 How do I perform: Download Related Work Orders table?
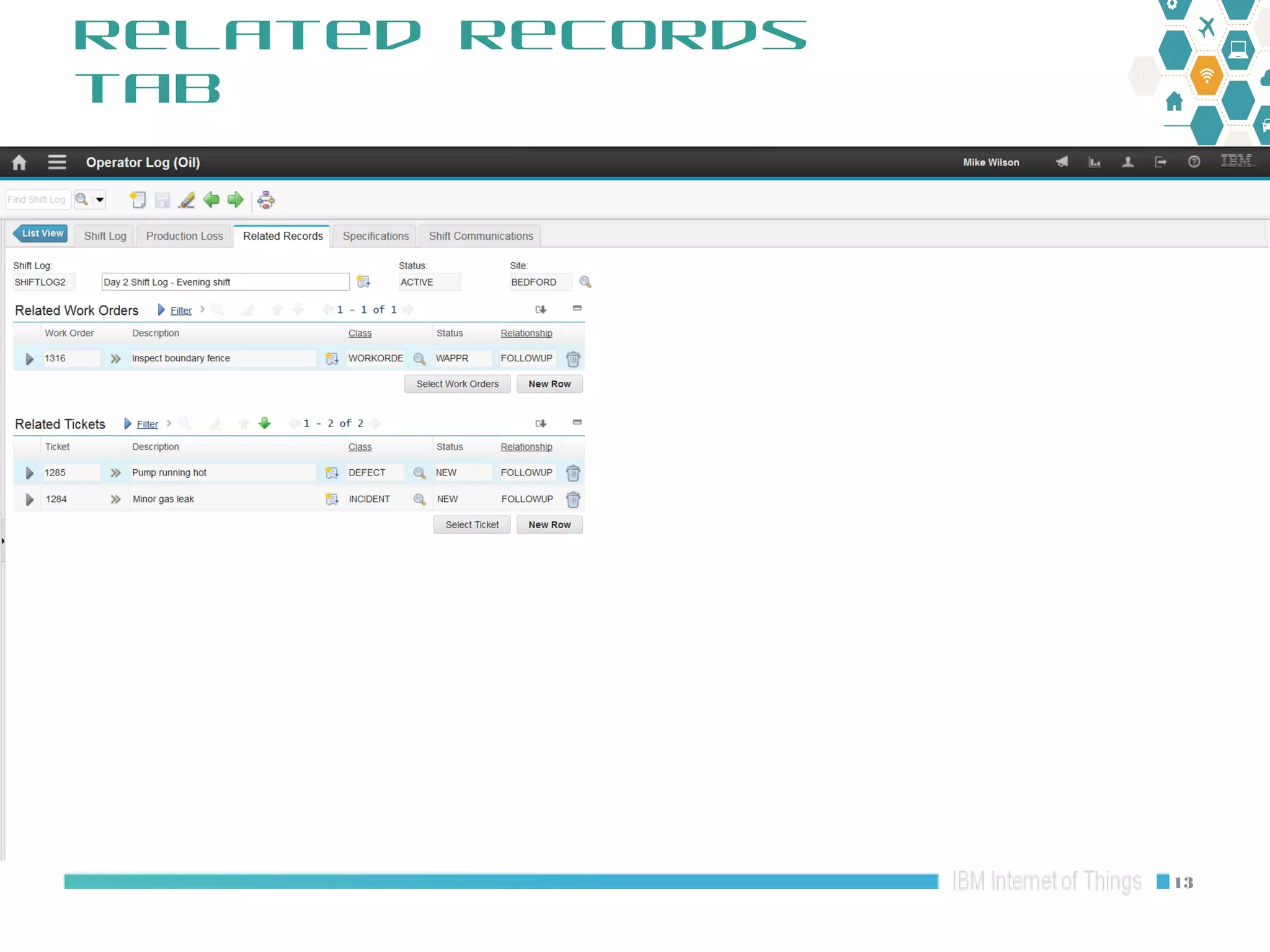(x=541, y=309)
